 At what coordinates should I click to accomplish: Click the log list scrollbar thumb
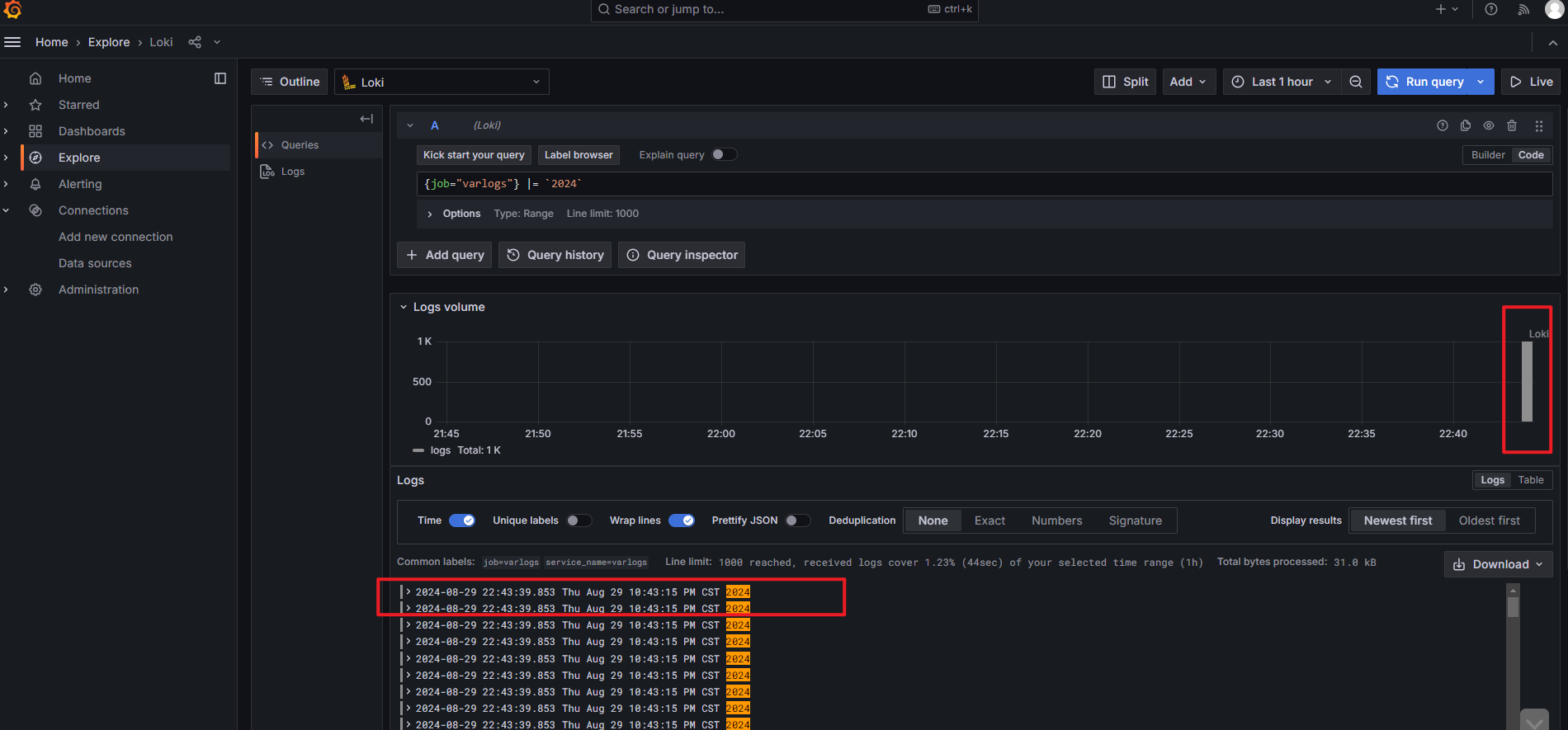(x=1513, y=606)
